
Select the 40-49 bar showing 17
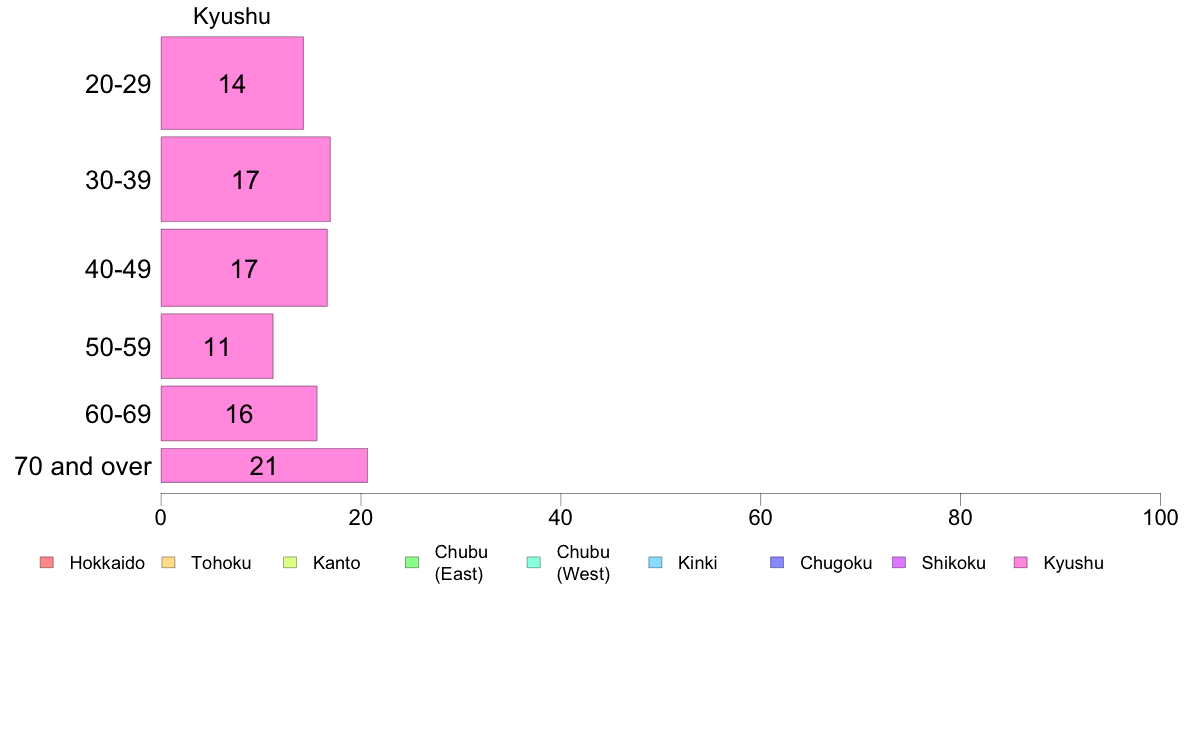coord(244,268)
